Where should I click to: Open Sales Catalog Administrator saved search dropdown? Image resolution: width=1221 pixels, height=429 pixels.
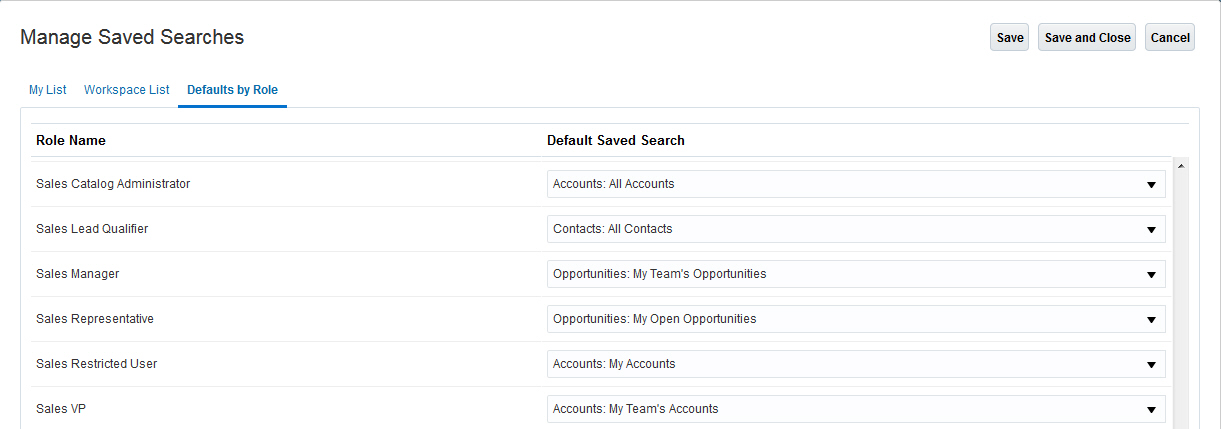point(856,184)
